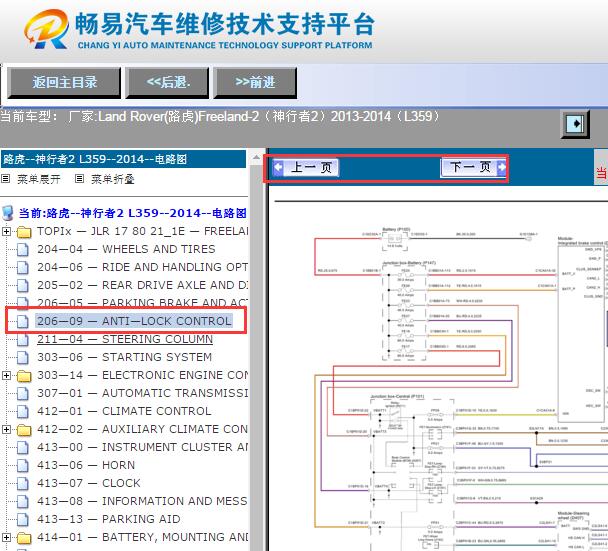Expand the 414-01 Battery, Mounting folder
Screen dimensions: 608x551
(x=6, y=537)
